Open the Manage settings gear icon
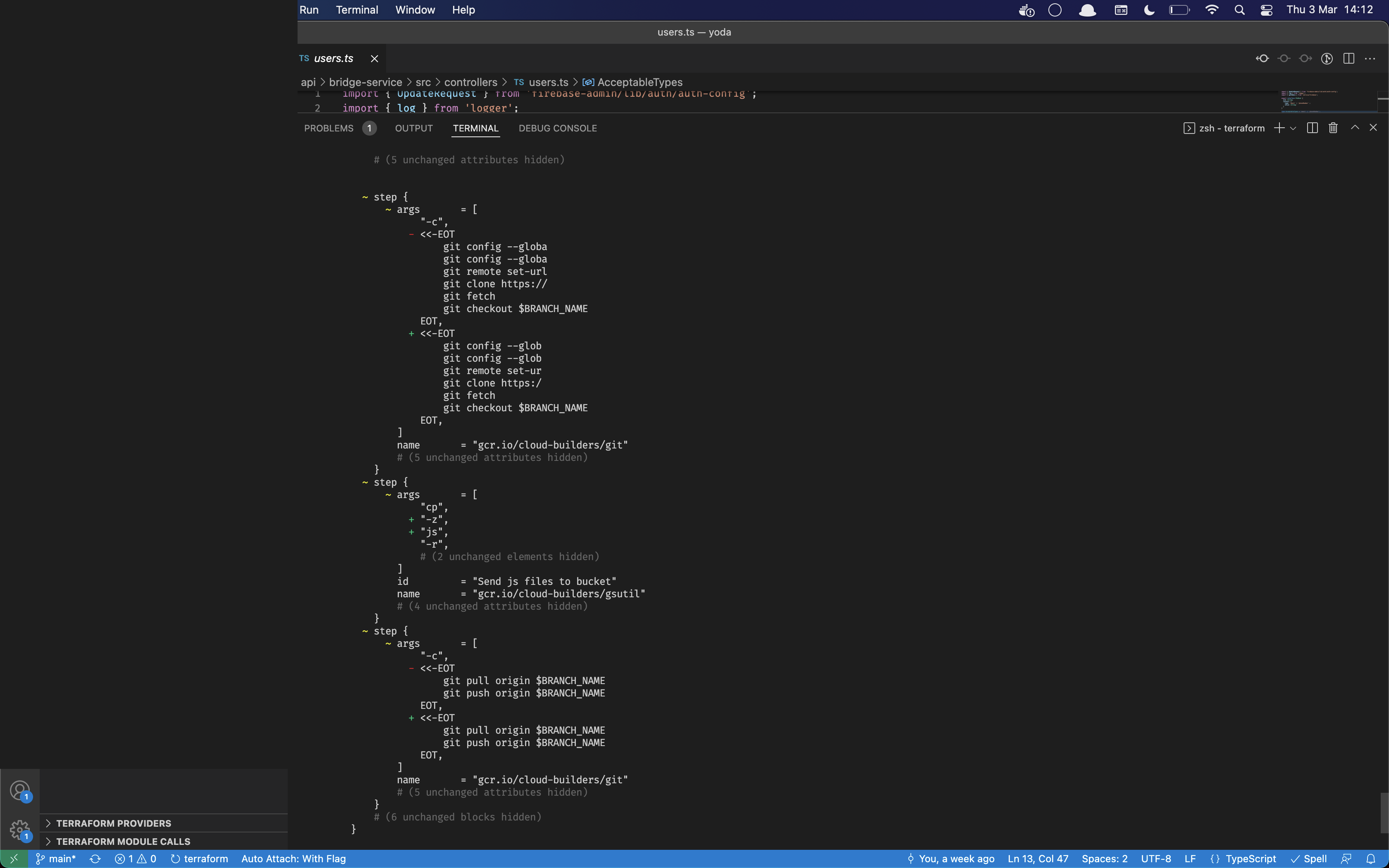 (20, 830)
